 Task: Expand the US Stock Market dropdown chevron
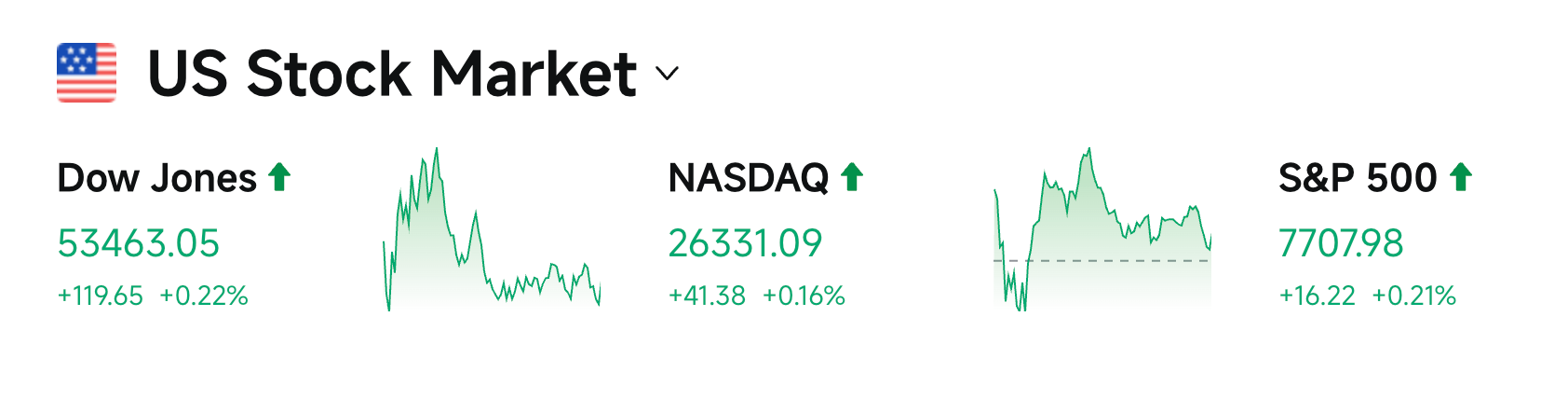pyautogui.click(x=668, y=74)
